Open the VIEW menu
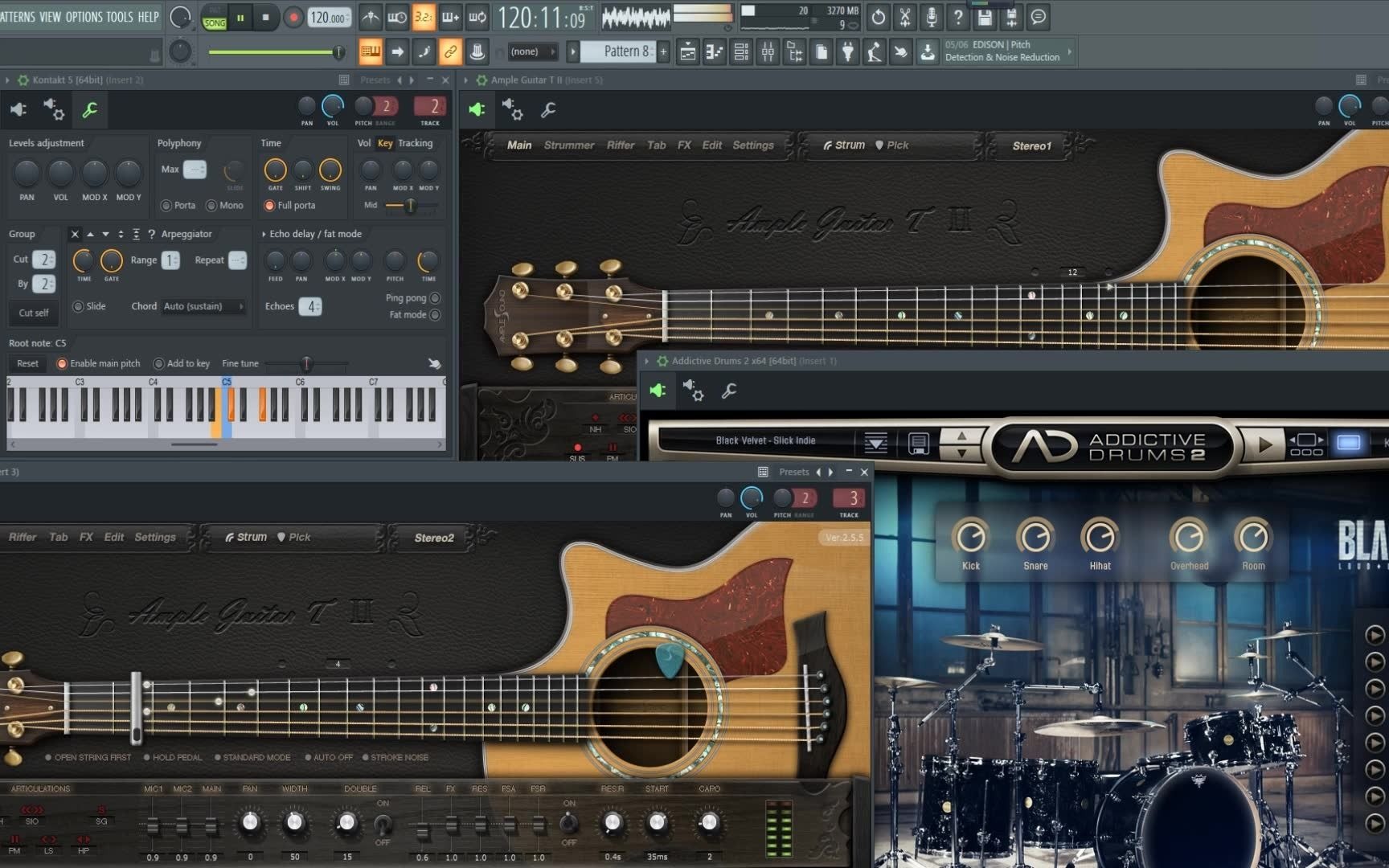This screenshot has height=868, width=1389. tap(50, 17)
